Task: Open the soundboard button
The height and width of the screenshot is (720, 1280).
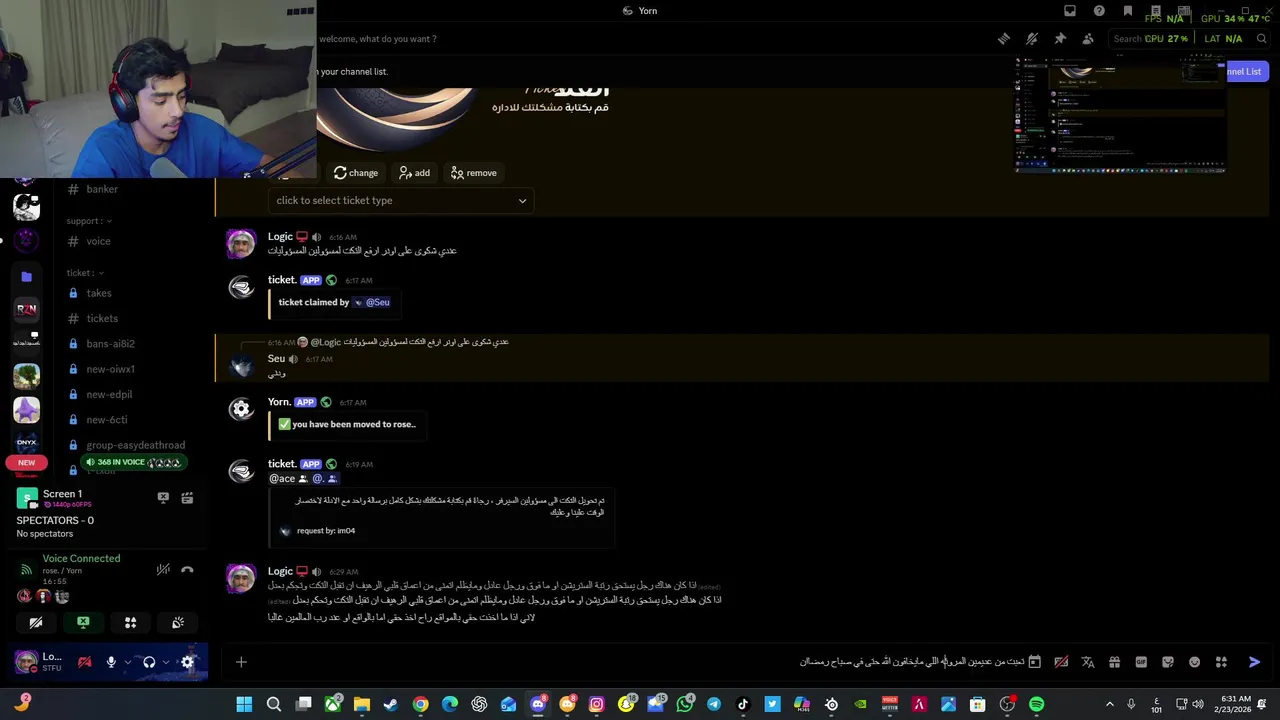Action: coord(178,622)
